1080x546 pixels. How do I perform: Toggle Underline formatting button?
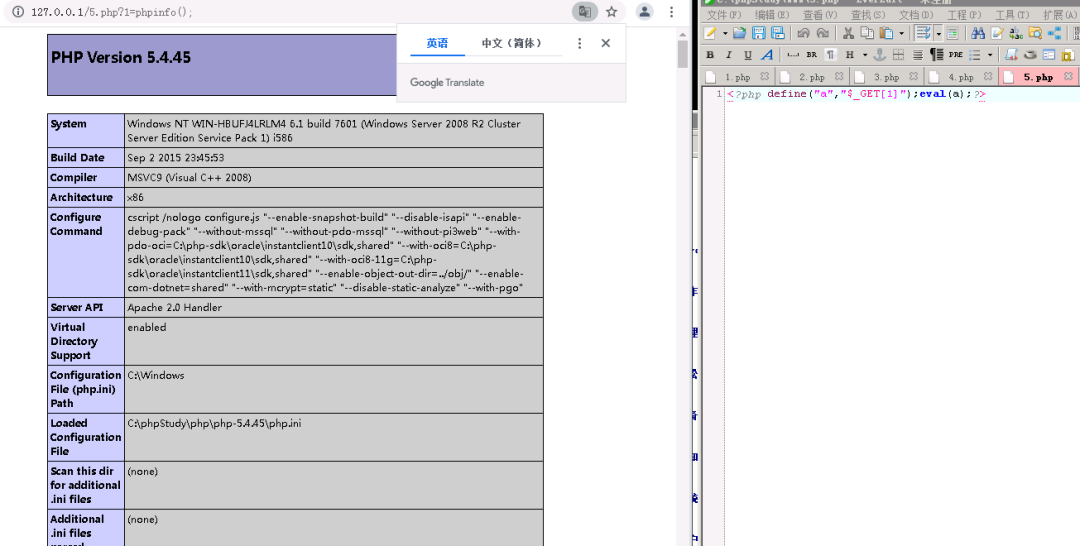[748, 55]
